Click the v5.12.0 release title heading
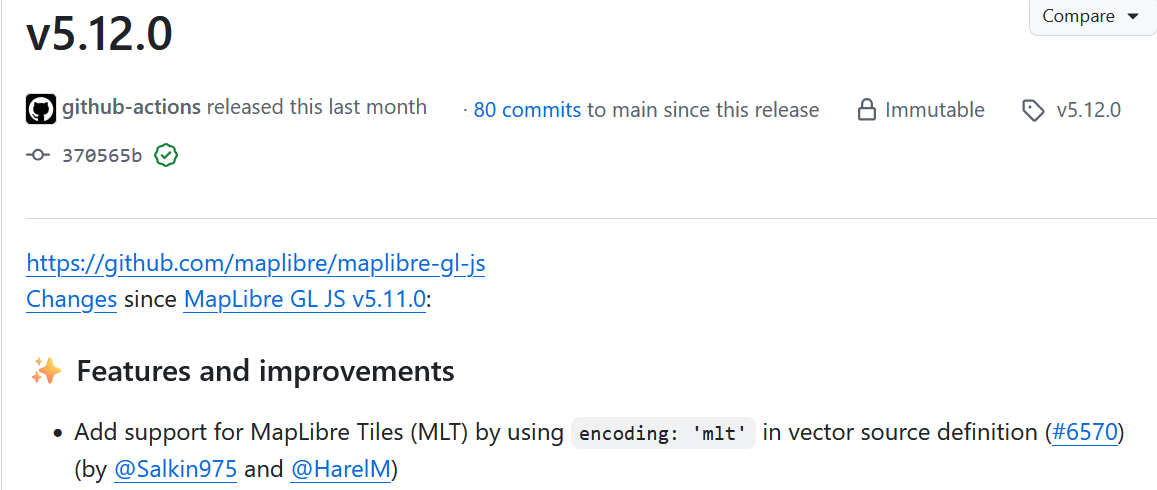This screenshot has width=1157, height=490. tap(99, 35)
